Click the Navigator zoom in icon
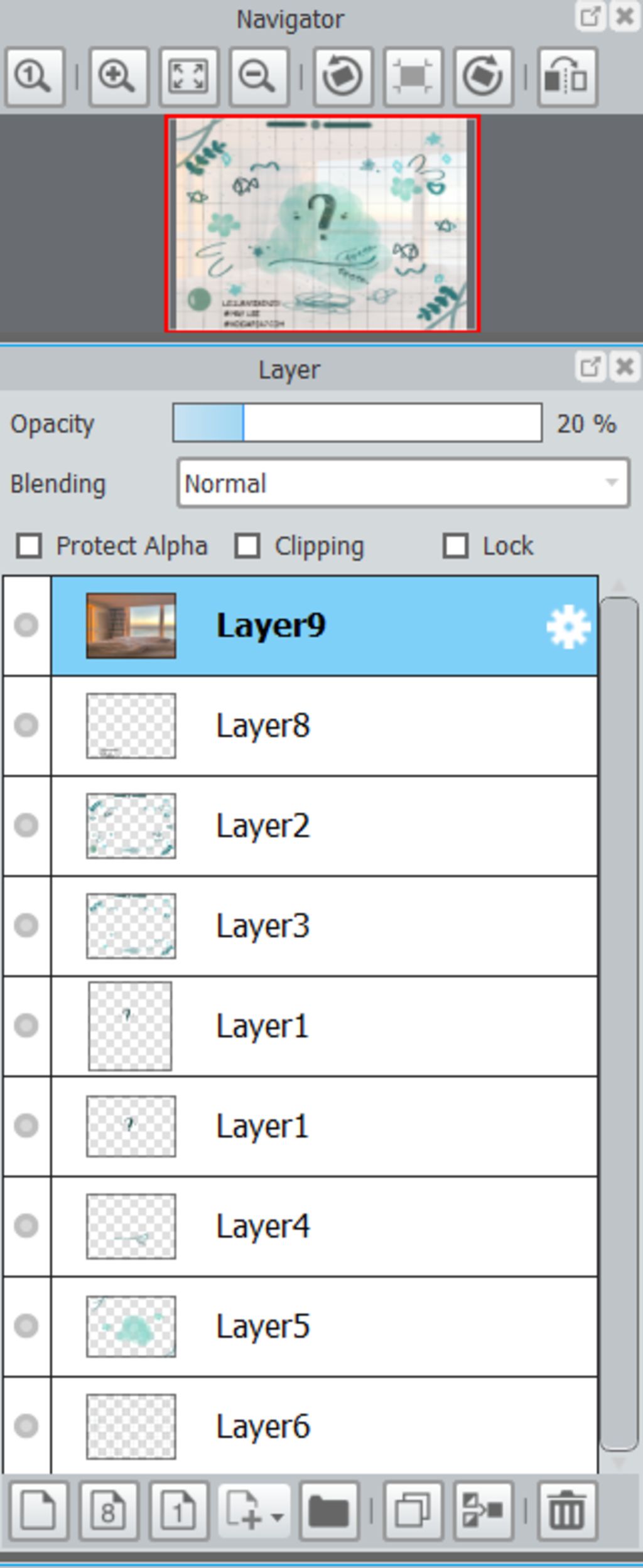 (119, 77)
